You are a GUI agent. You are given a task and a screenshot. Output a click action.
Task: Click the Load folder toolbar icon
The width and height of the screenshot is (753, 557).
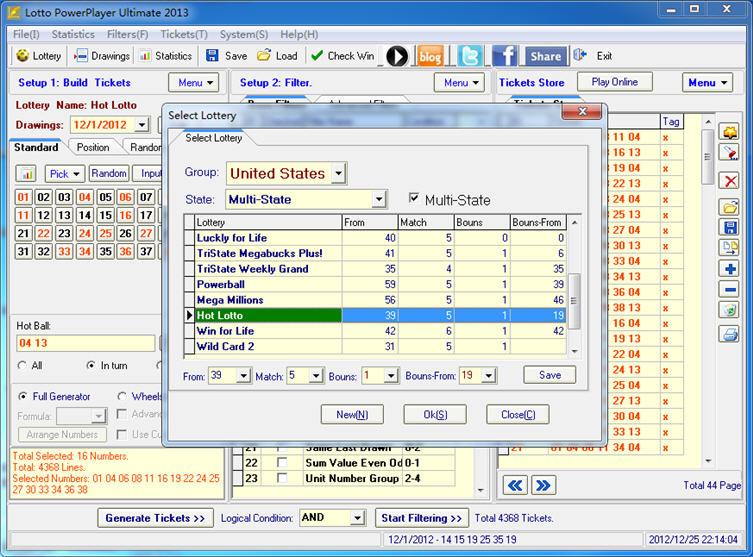coord(264,55)
